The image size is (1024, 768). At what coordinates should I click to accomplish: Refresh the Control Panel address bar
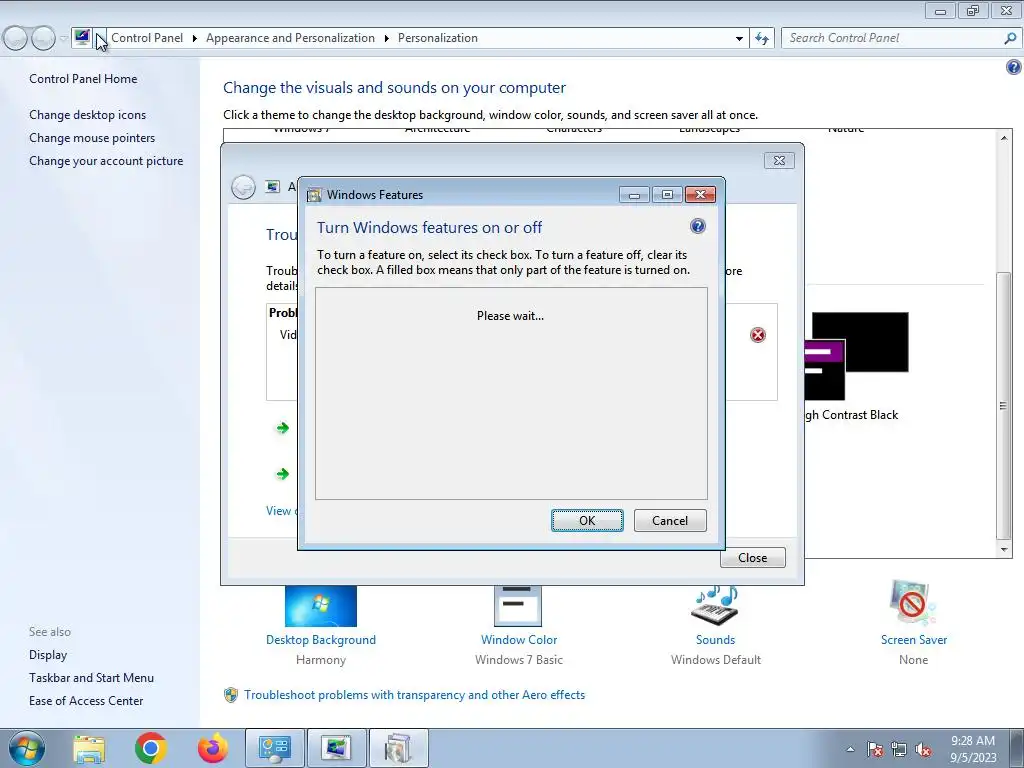761,38
